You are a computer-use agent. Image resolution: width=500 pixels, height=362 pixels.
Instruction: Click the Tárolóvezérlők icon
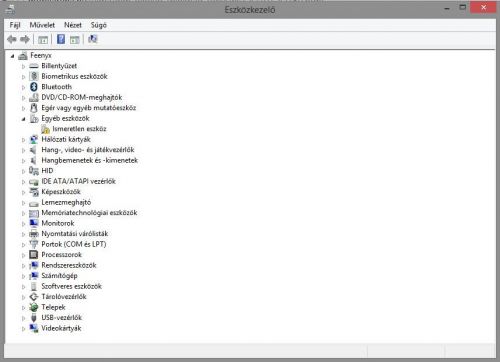tap(34, 297)
